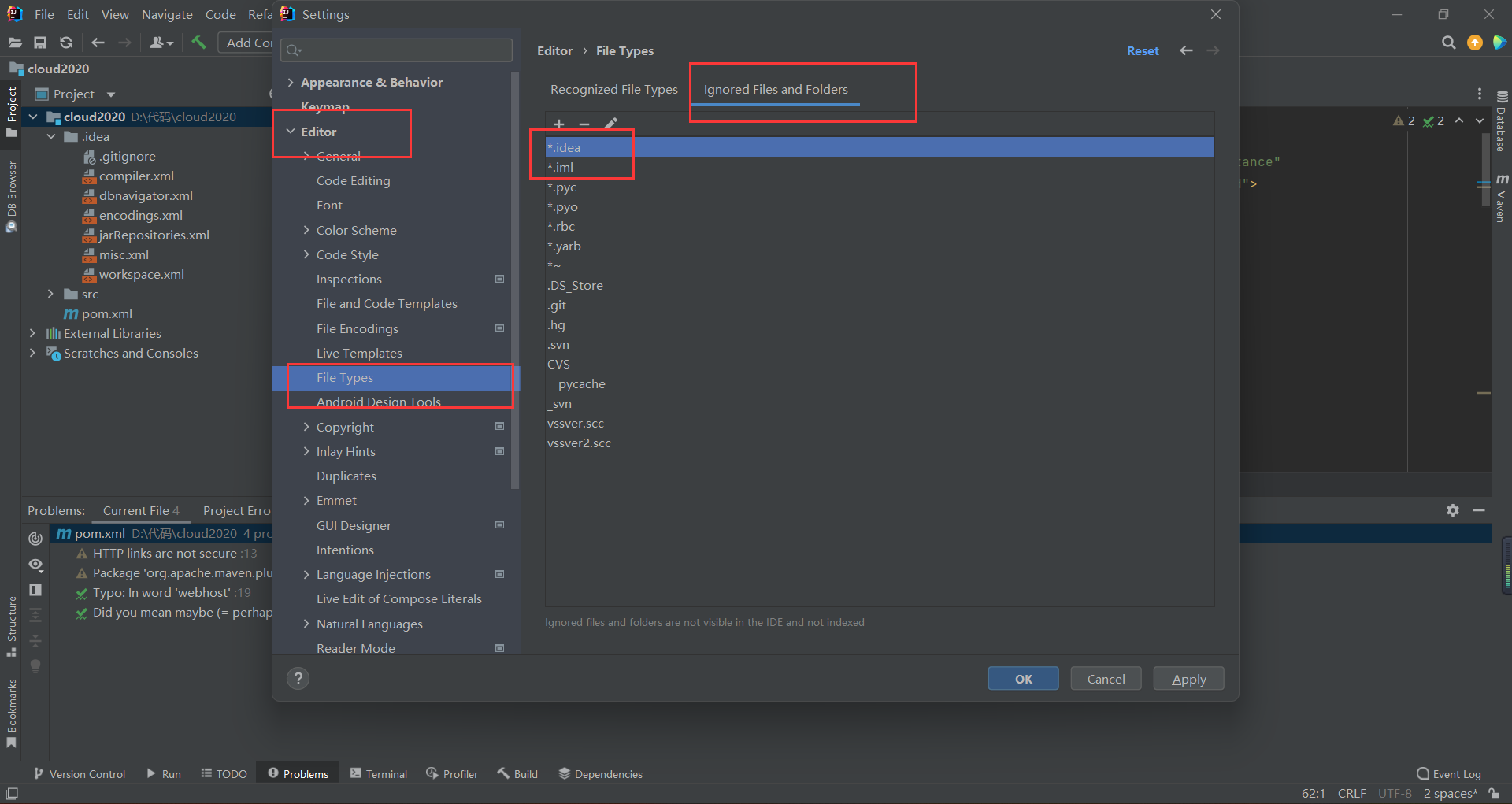The image size is (1512, 804).
Task: Open the Maven tool window
Action: (x=1502, y=198)
